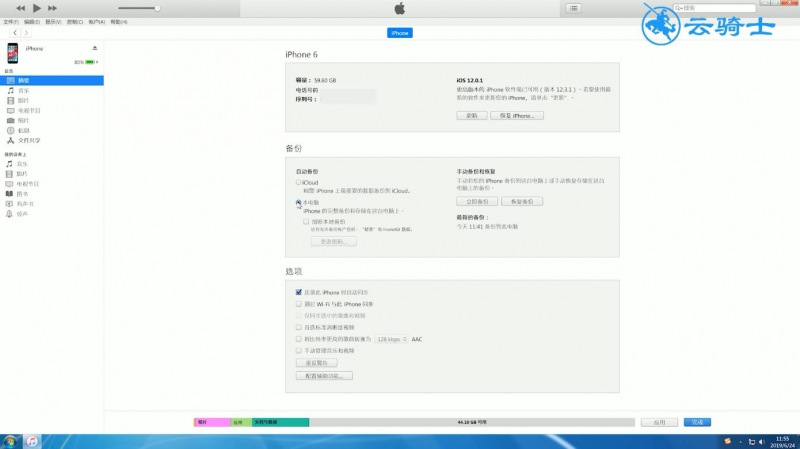
Task: Click the fast-forward next track button
Action: [52, 8]
